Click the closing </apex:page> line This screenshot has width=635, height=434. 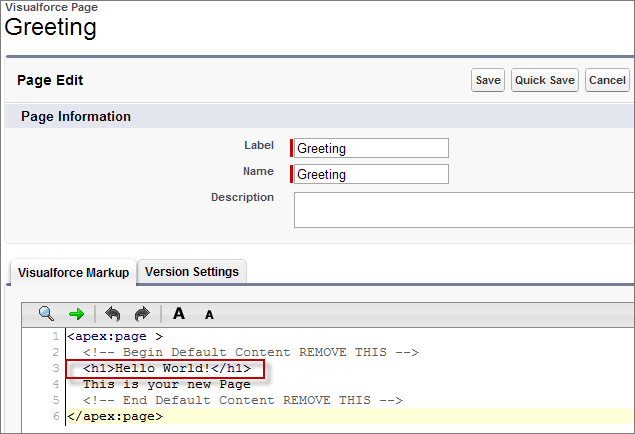coord(115,416)
